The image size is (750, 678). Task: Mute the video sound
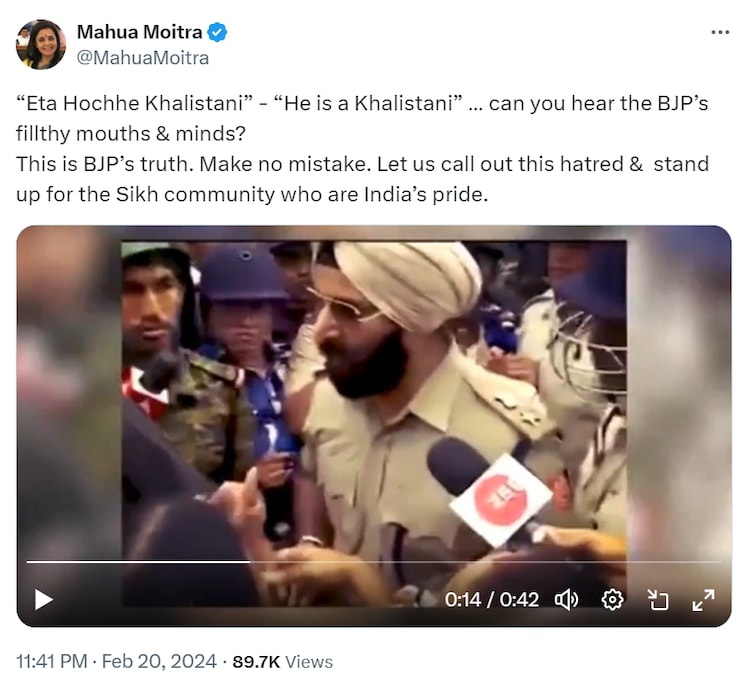tap(567, 599)
